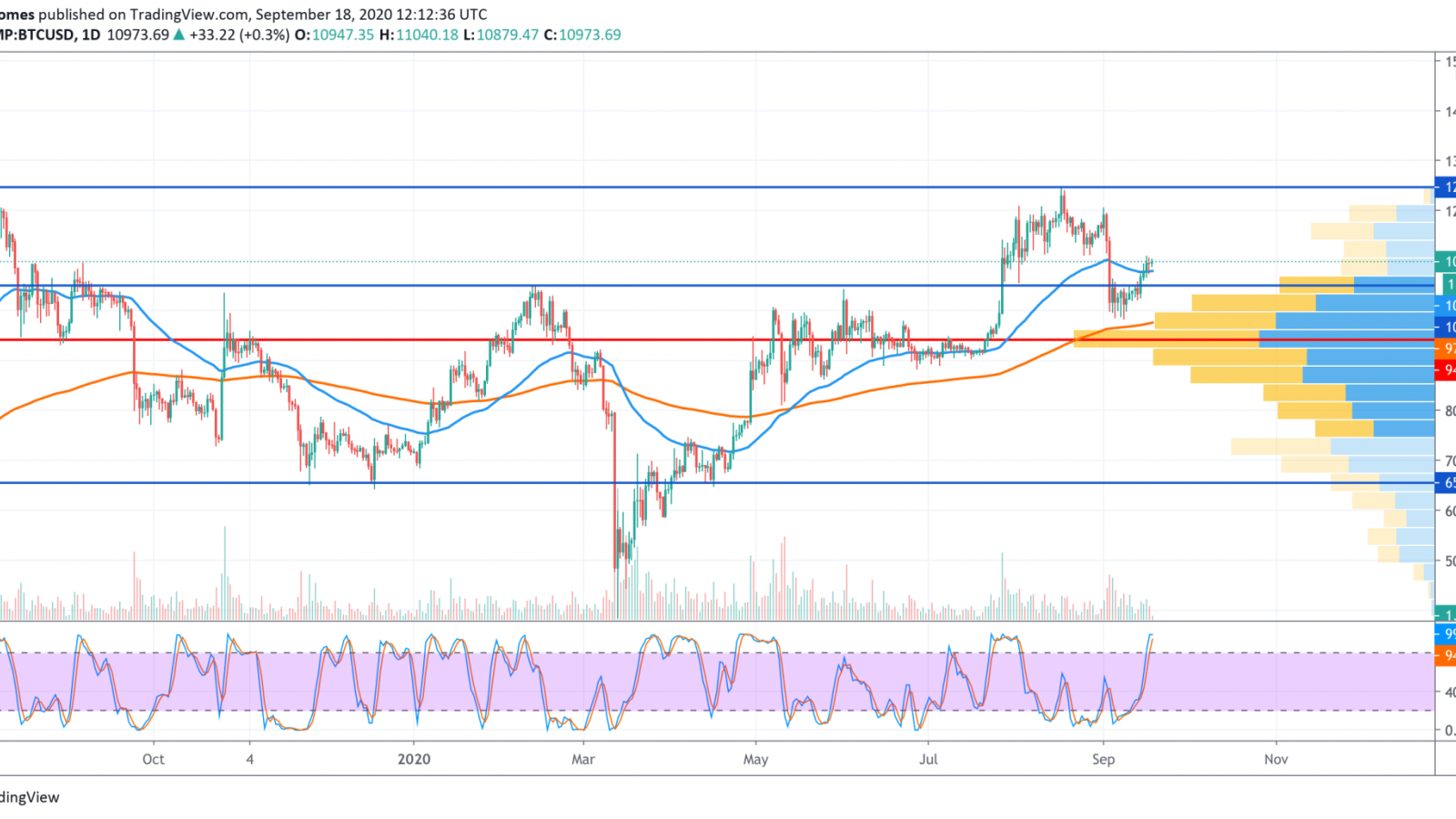Click the open value 10947.35
Viewport: 1456px width, 819px height.
point(342,35)
